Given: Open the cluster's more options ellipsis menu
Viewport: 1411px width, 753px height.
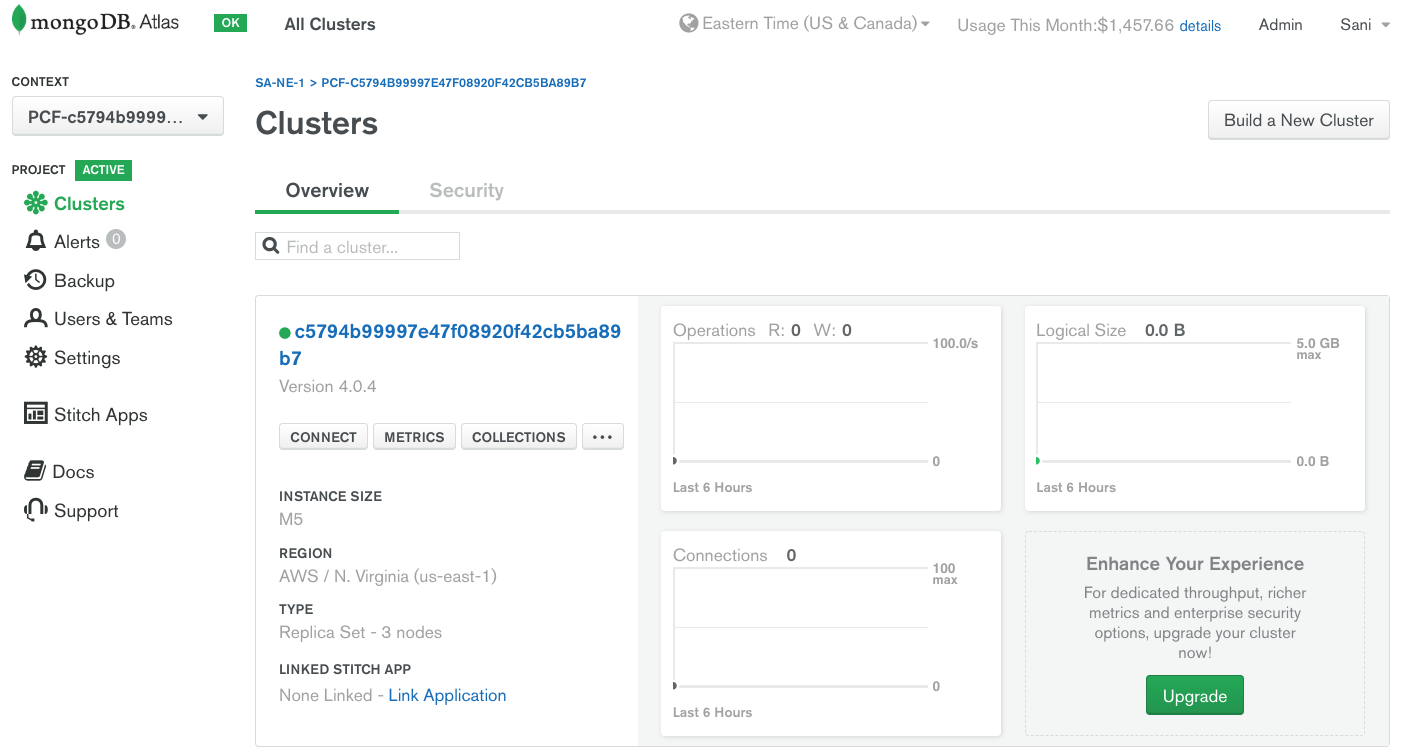Looking at the screenshot, I should (x=603, y=437).
